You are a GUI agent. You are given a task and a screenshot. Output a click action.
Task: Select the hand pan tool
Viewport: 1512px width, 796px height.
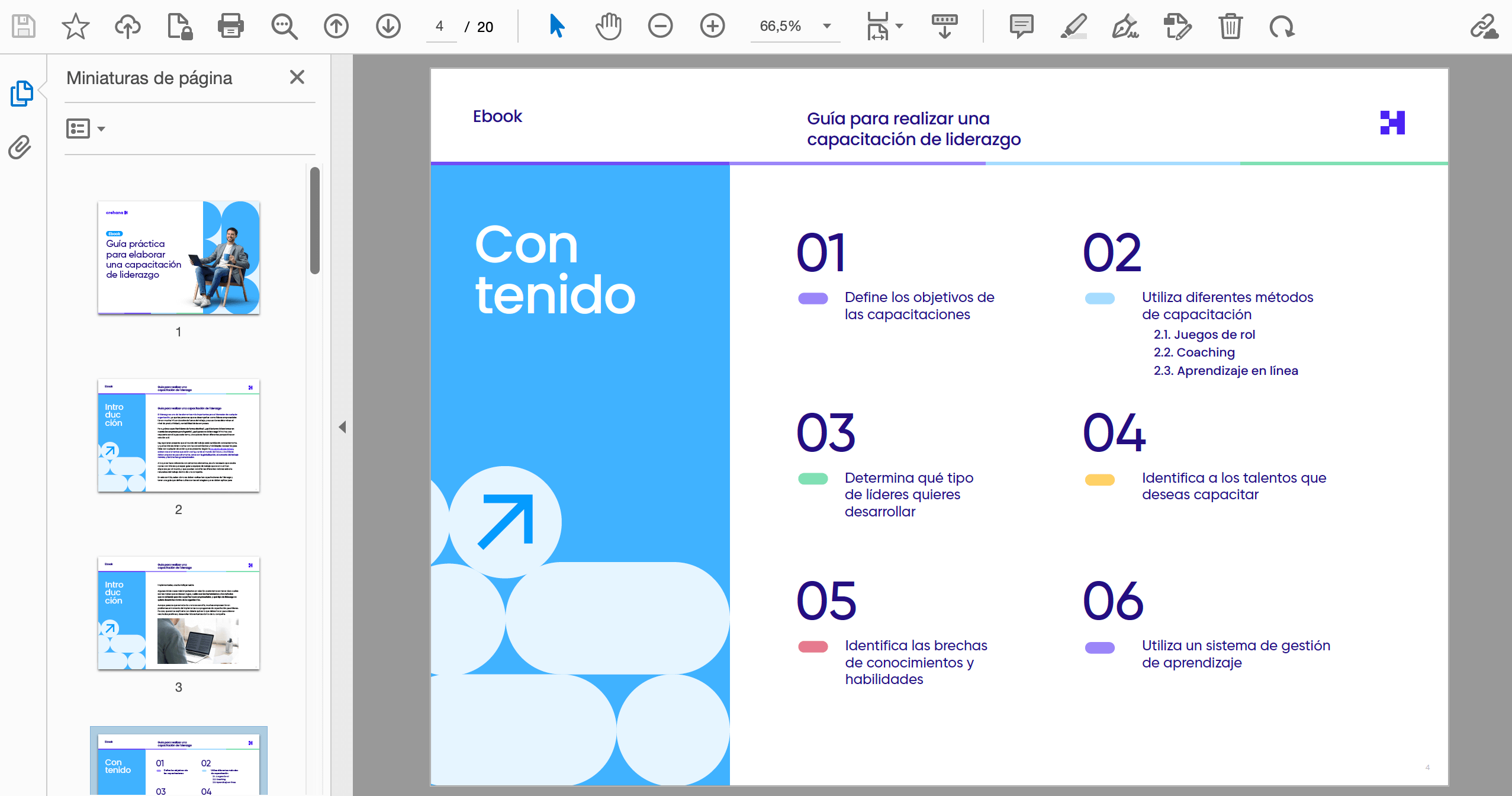point(608,26)
